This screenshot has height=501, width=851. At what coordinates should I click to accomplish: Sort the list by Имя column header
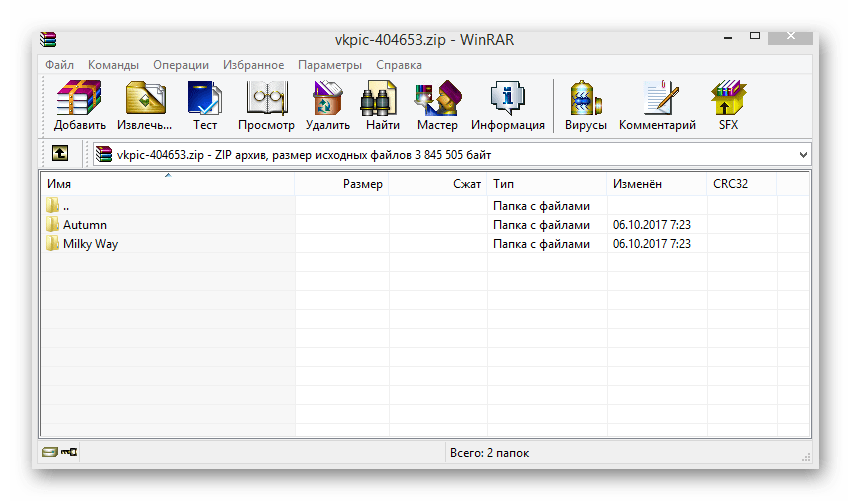point(167,184)
